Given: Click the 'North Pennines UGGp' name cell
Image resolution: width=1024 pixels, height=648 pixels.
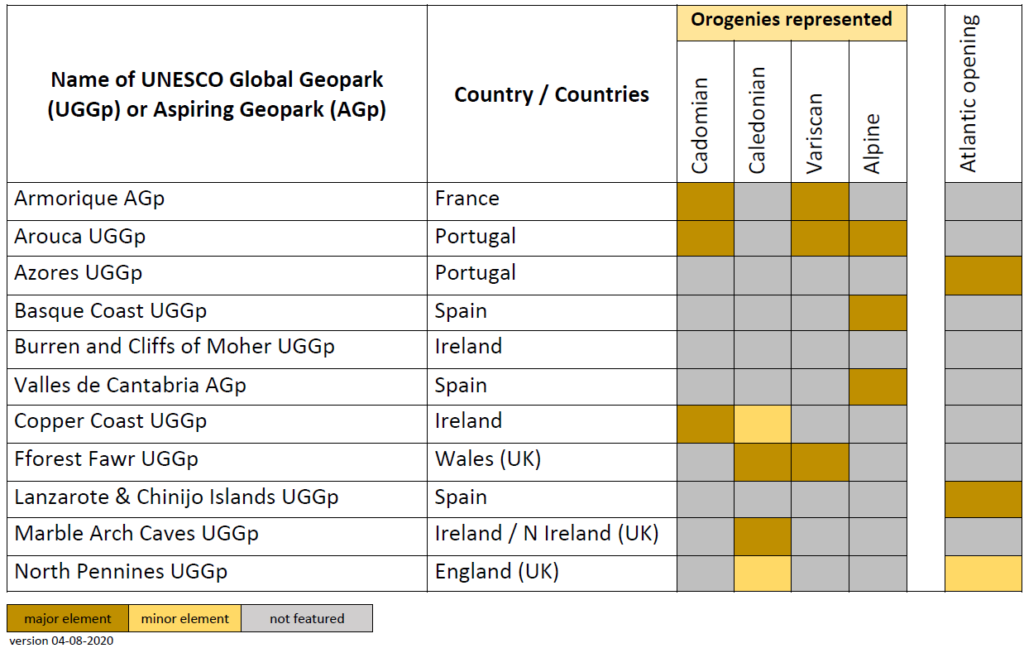Looking at the screenshot, I should (x=217, y=574).
